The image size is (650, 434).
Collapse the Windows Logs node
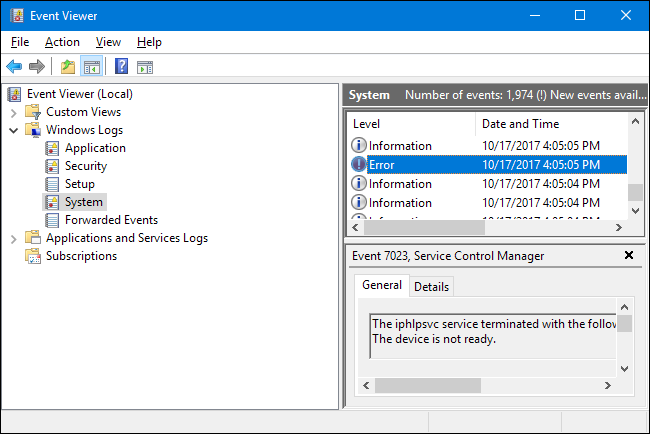point(13,130)
